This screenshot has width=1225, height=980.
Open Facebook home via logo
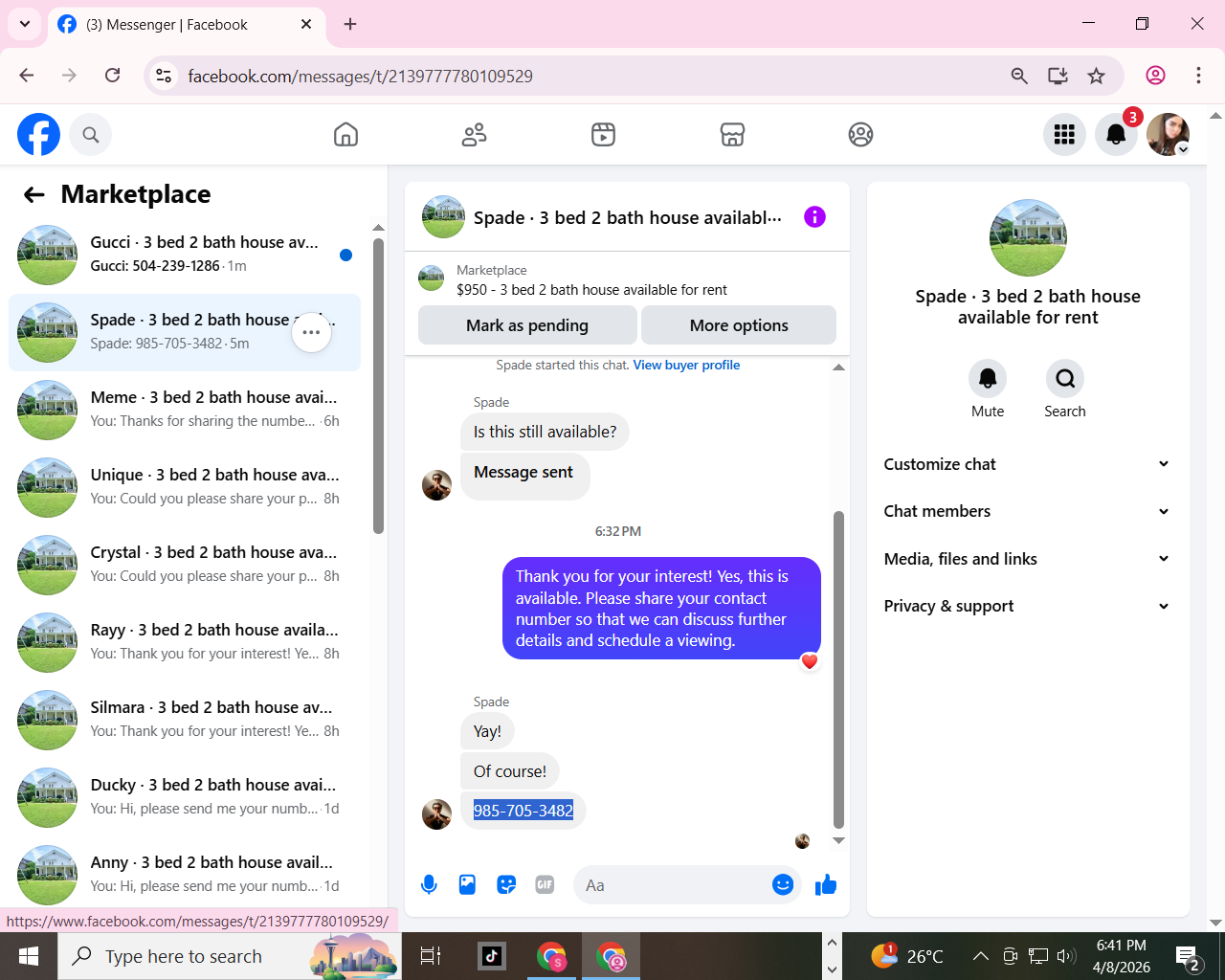tap(38, 135)
